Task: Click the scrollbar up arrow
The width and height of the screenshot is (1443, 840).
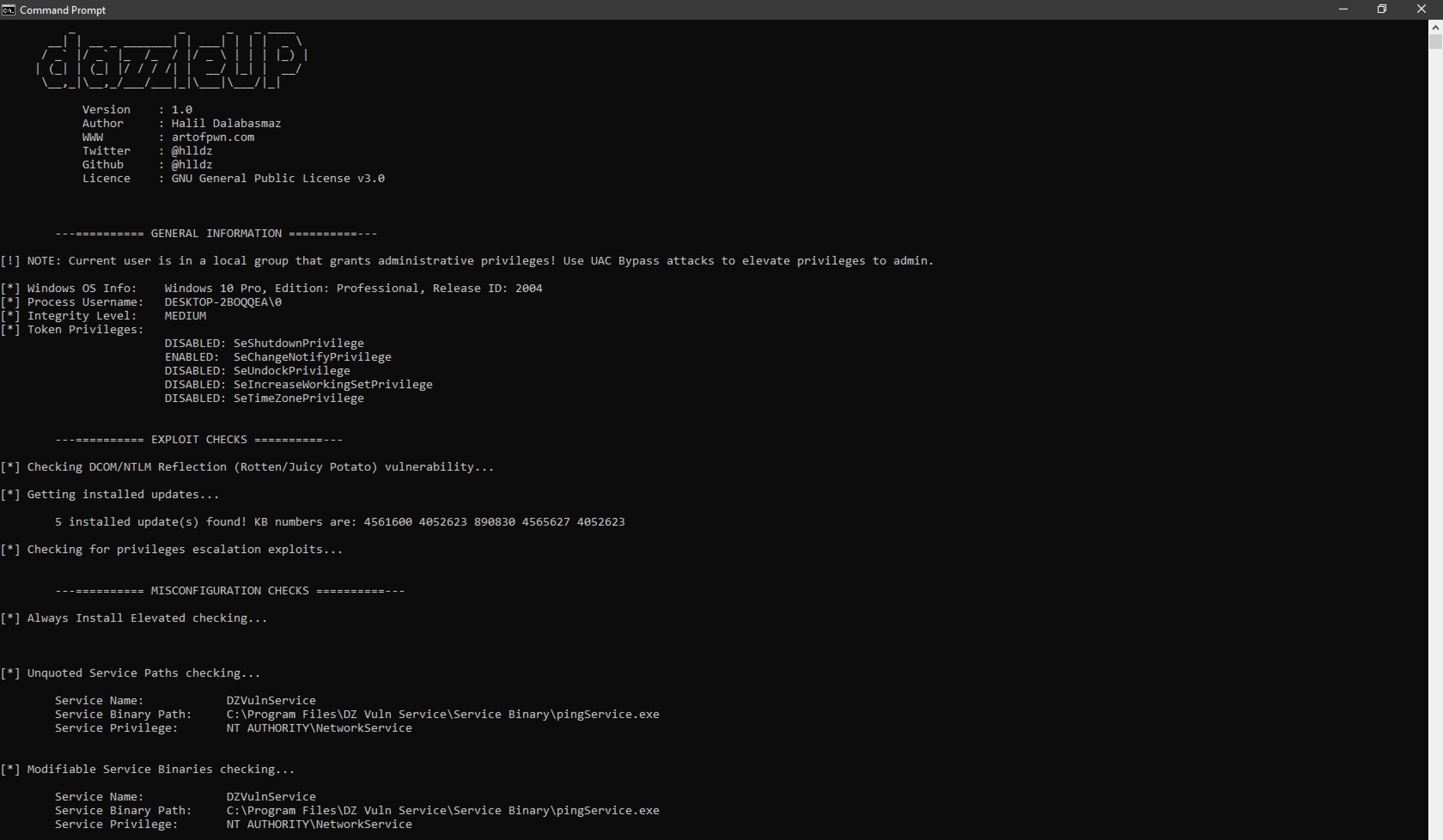Action: [1435, 27]
